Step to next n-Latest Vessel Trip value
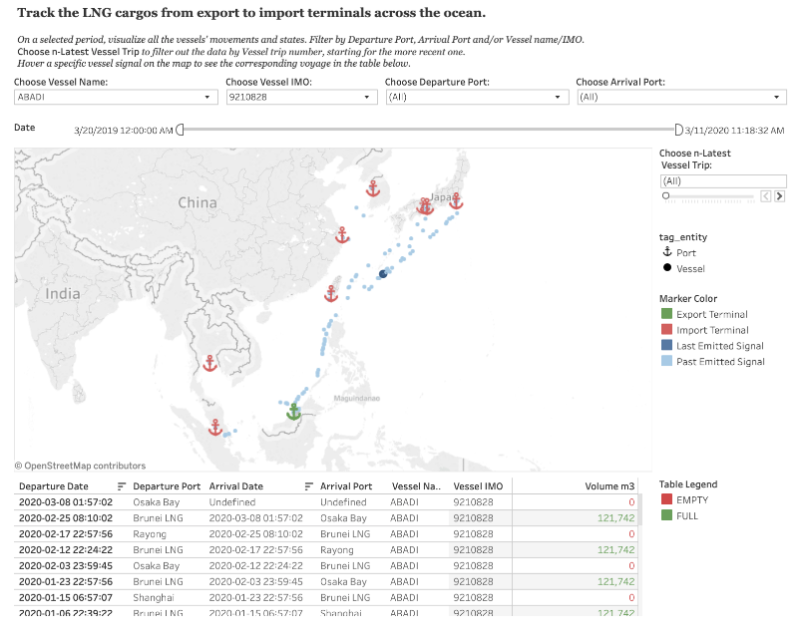This screenshot has height=637, width=800. click(x=779, y=196)
